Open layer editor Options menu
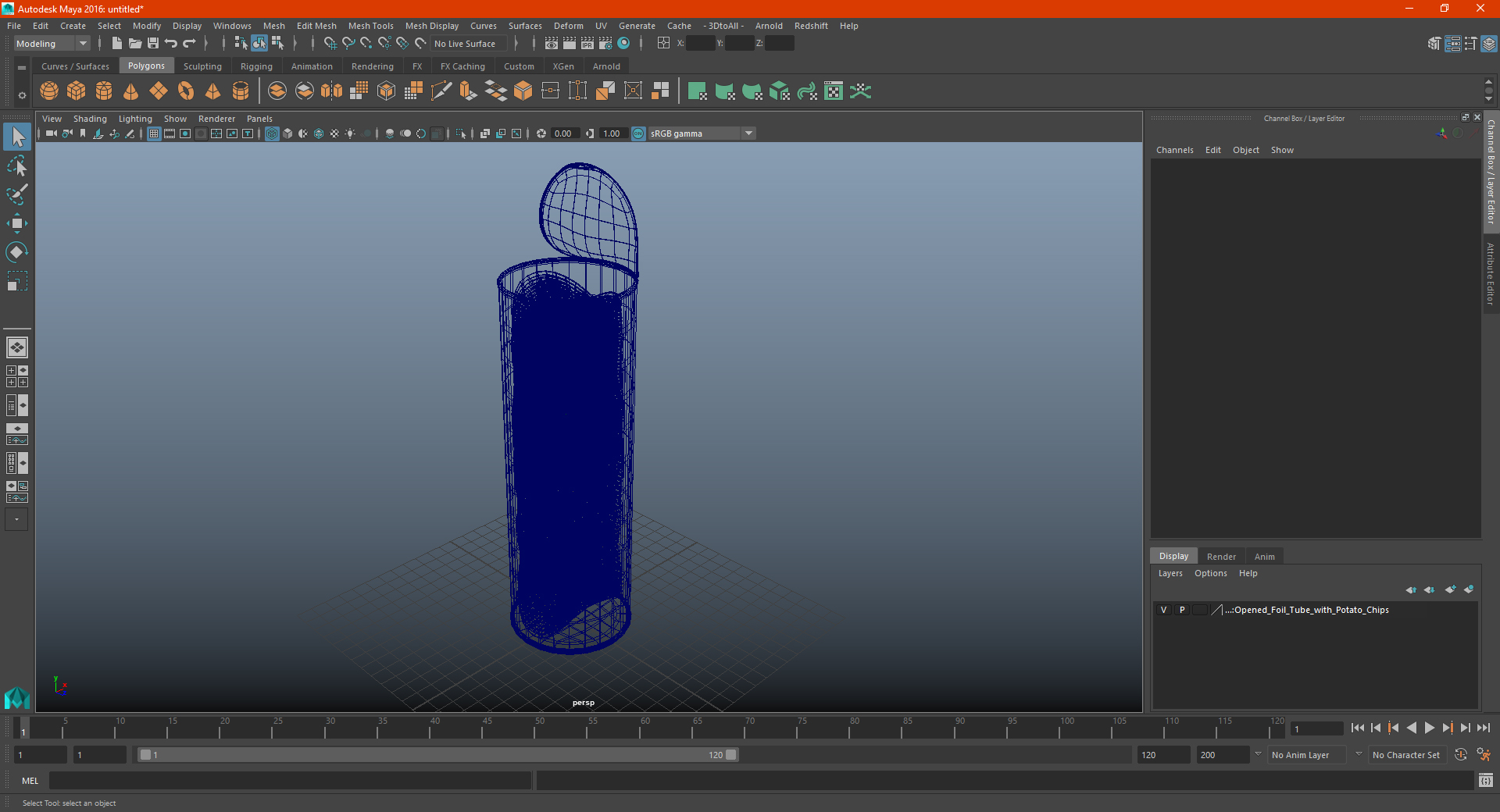 tap(1210, 573)
